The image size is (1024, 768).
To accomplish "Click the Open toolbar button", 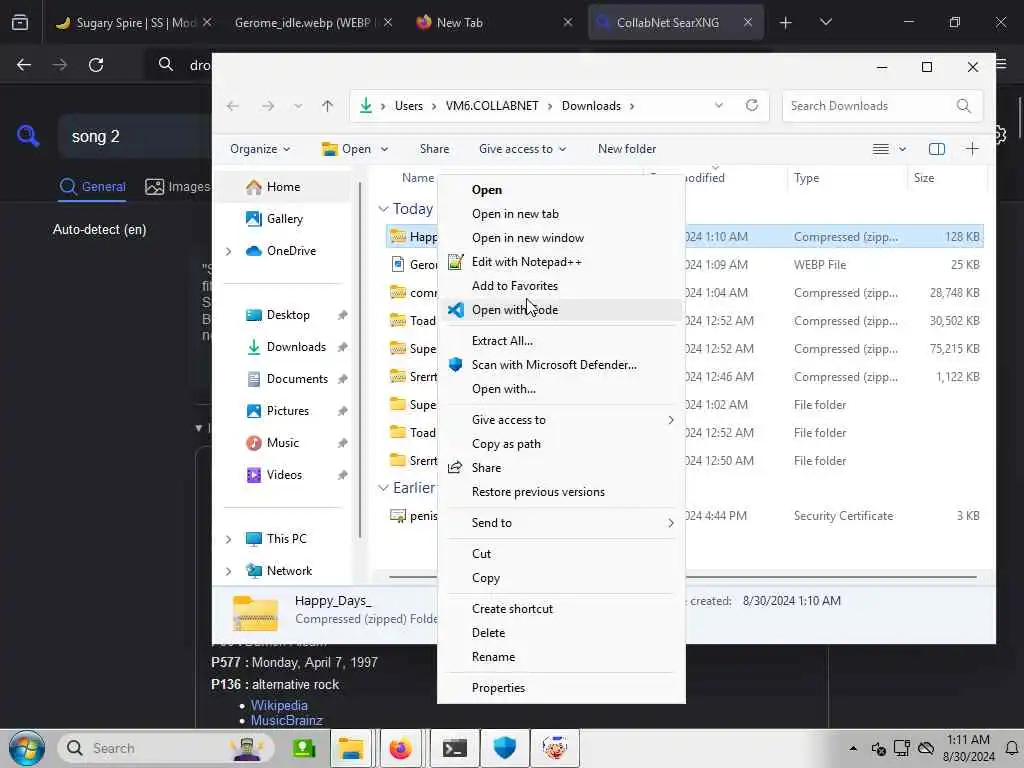I will (x=347, y=149).
